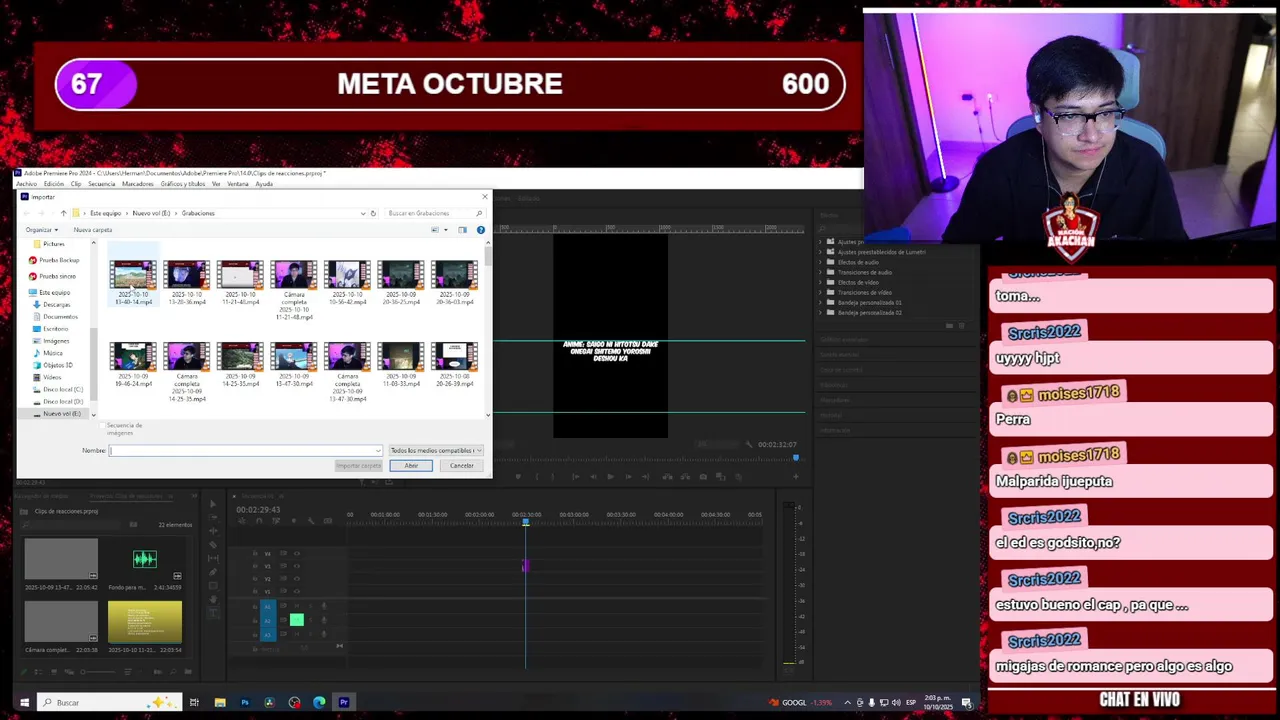Focus the Nombre file name field

pyautogui.click(x=245, y=450)
